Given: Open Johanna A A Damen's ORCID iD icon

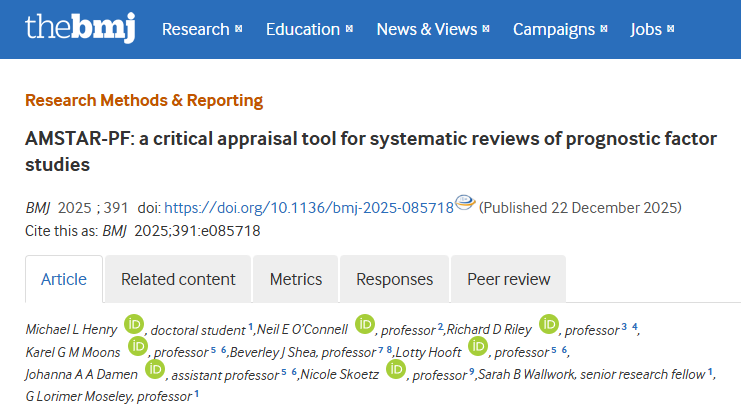Looking at the screenshot, I should pyautogui.click(x=155, y=369).
